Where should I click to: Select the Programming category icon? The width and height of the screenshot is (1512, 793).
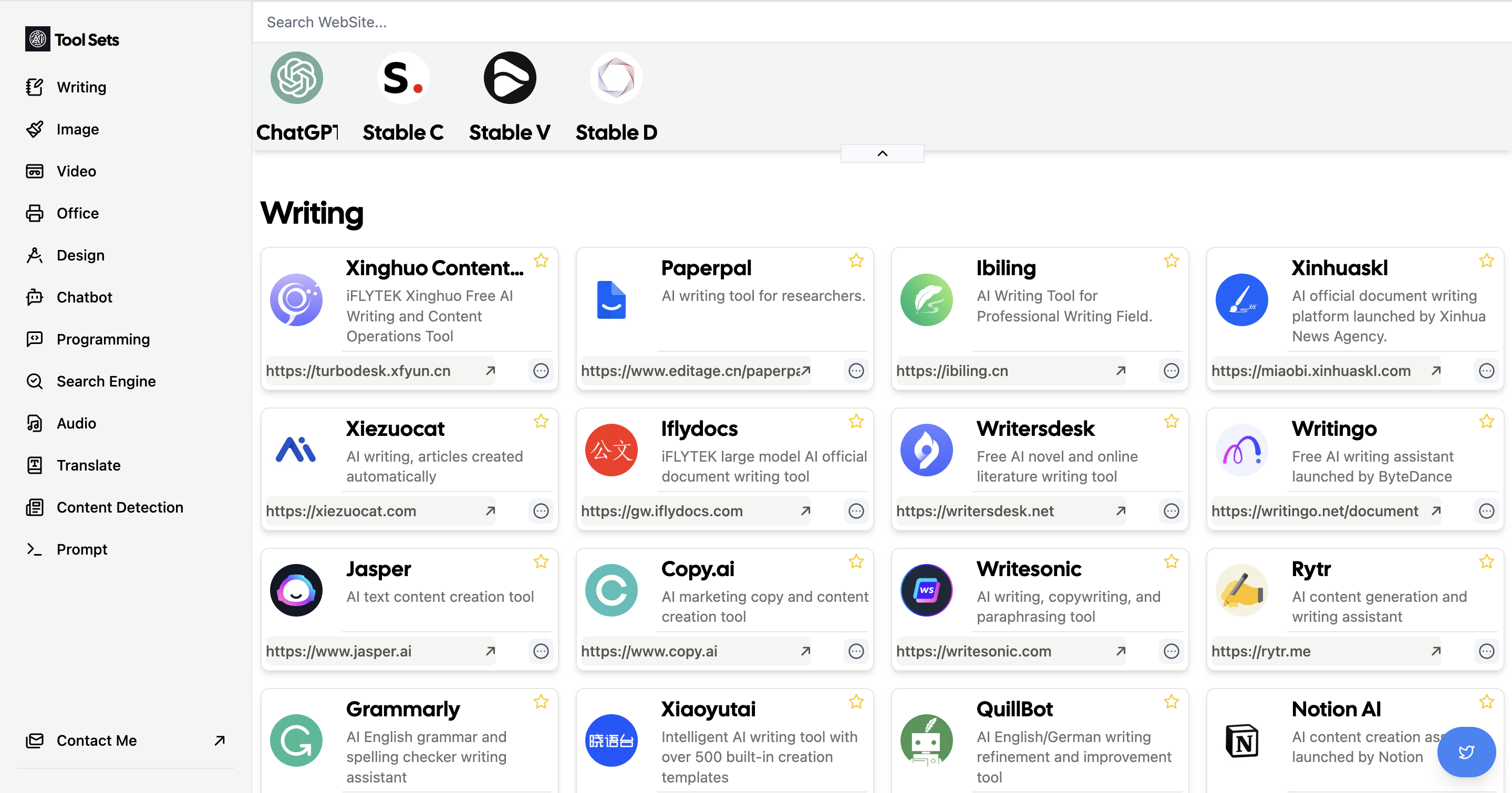pos(35,339)
